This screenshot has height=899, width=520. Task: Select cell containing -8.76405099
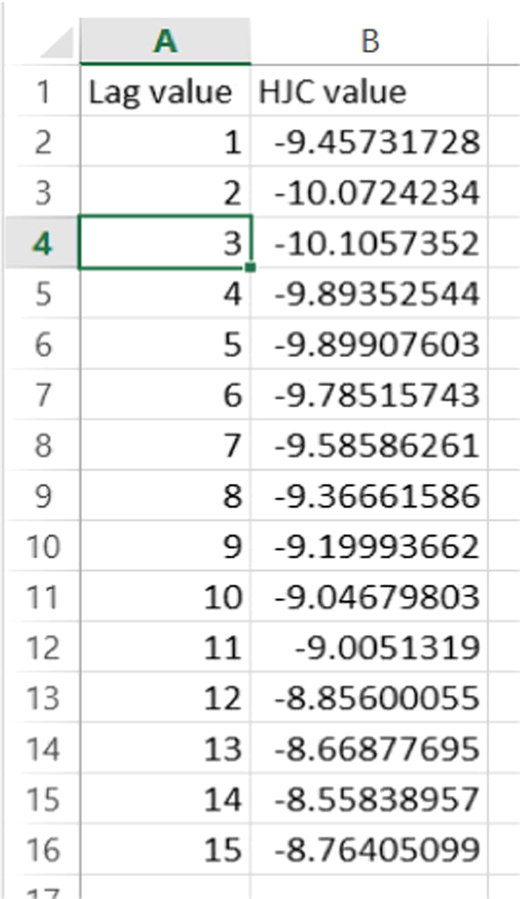(x=370, y=849)
